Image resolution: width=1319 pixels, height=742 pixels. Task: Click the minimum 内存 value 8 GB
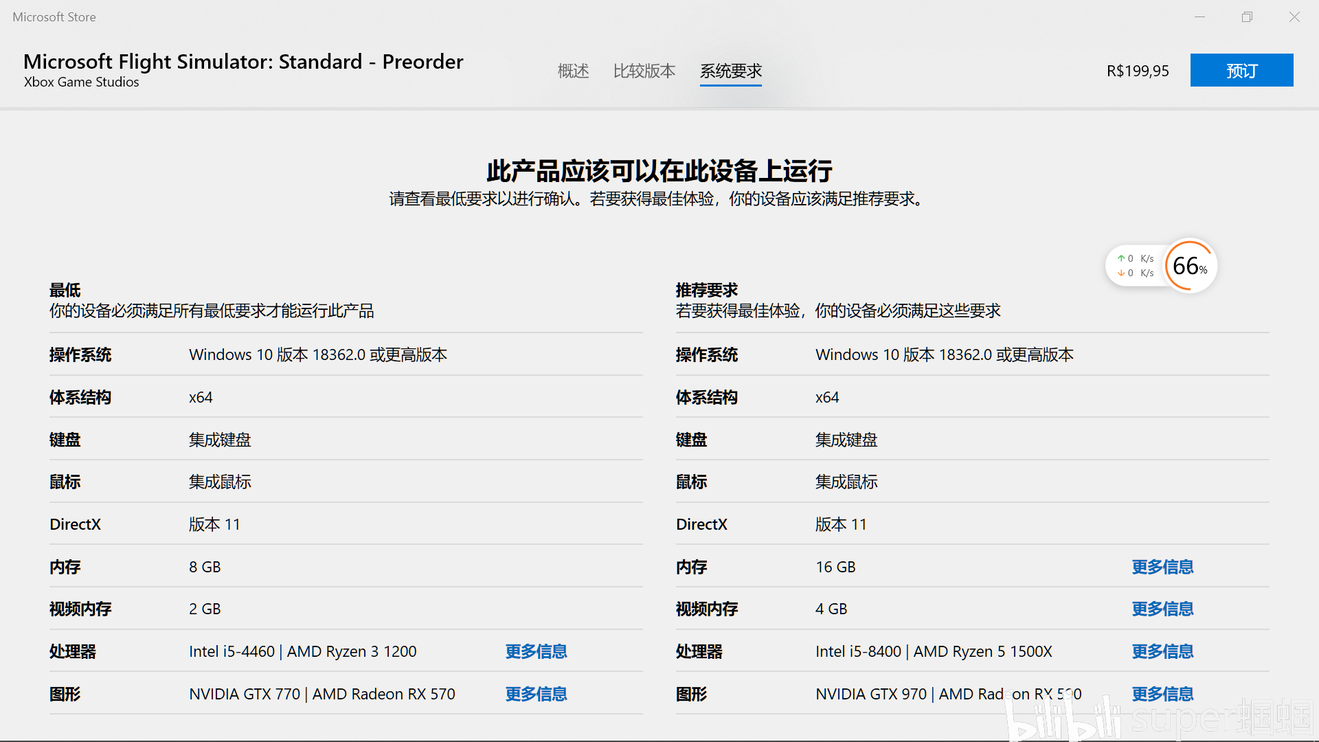point(205,566)
